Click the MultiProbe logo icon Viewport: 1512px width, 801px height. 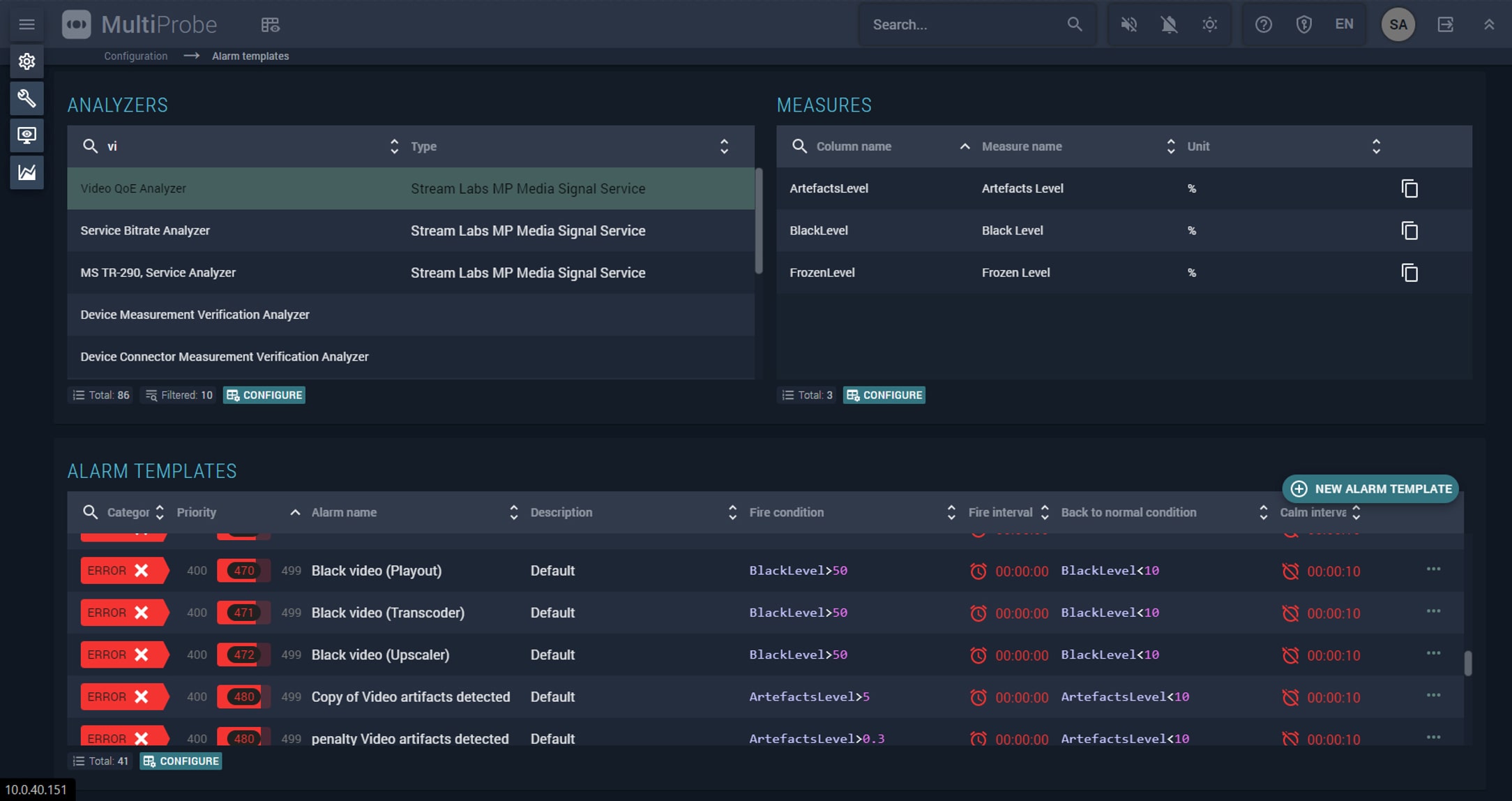(77, 24)
